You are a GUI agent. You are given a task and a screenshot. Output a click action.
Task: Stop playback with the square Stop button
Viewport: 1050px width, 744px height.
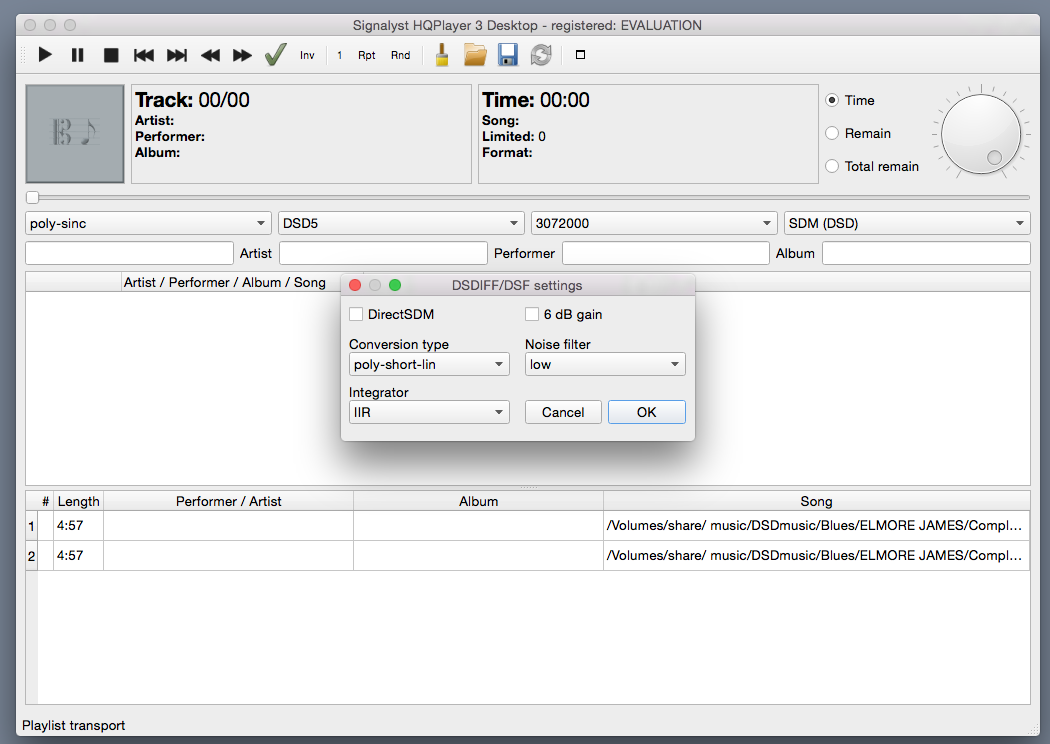click(111, 55)
